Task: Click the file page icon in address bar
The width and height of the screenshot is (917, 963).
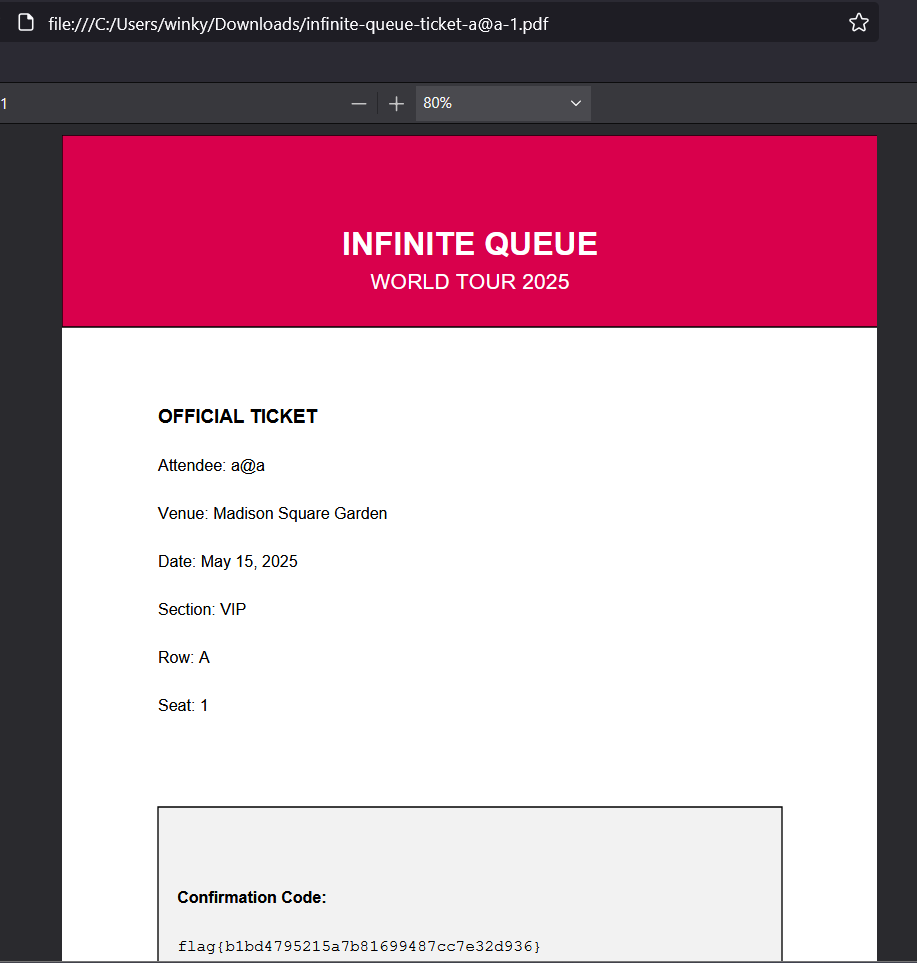Action: [27, 23]
